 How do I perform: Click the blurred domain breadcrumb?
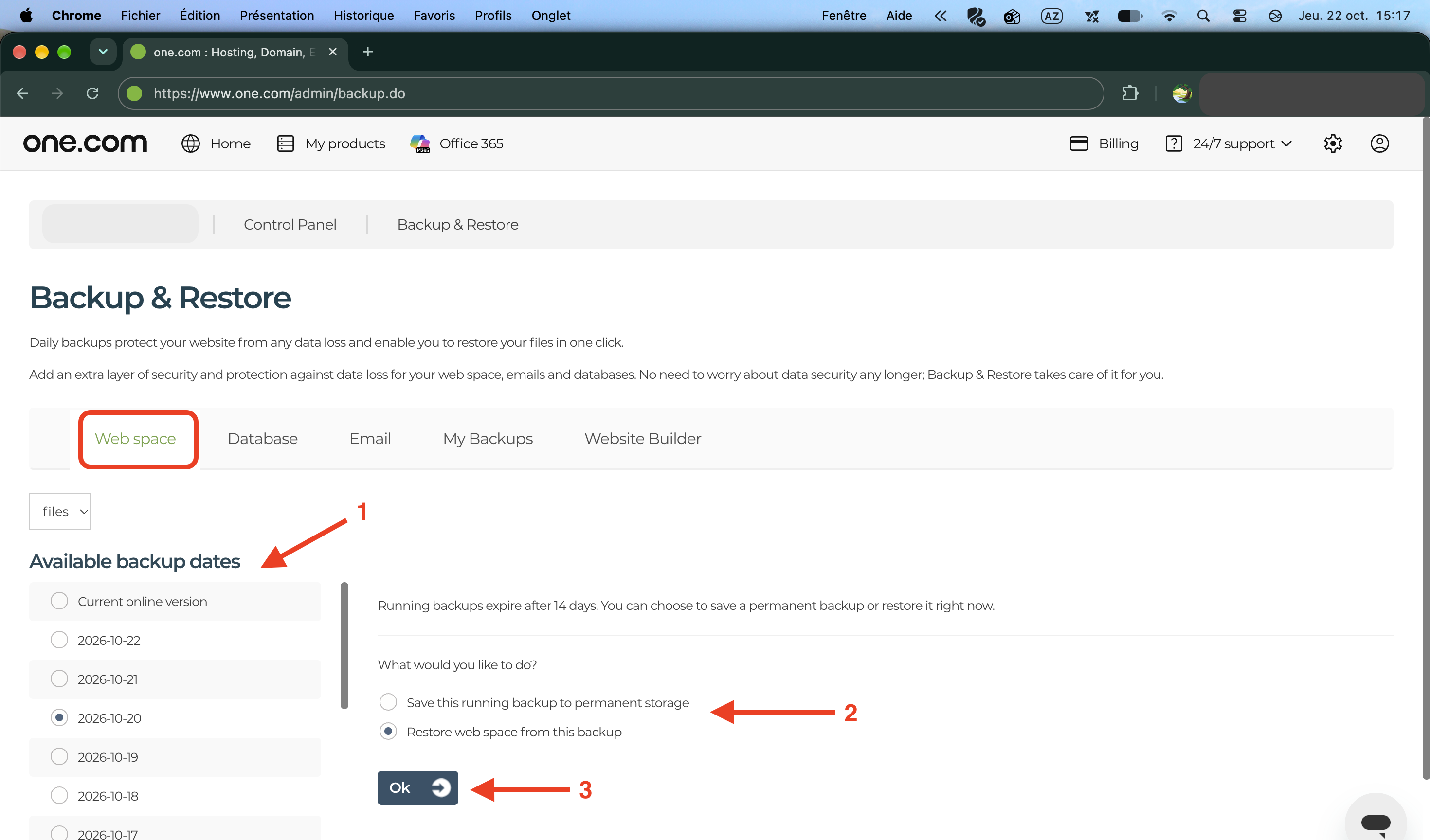tap(120, 224)
